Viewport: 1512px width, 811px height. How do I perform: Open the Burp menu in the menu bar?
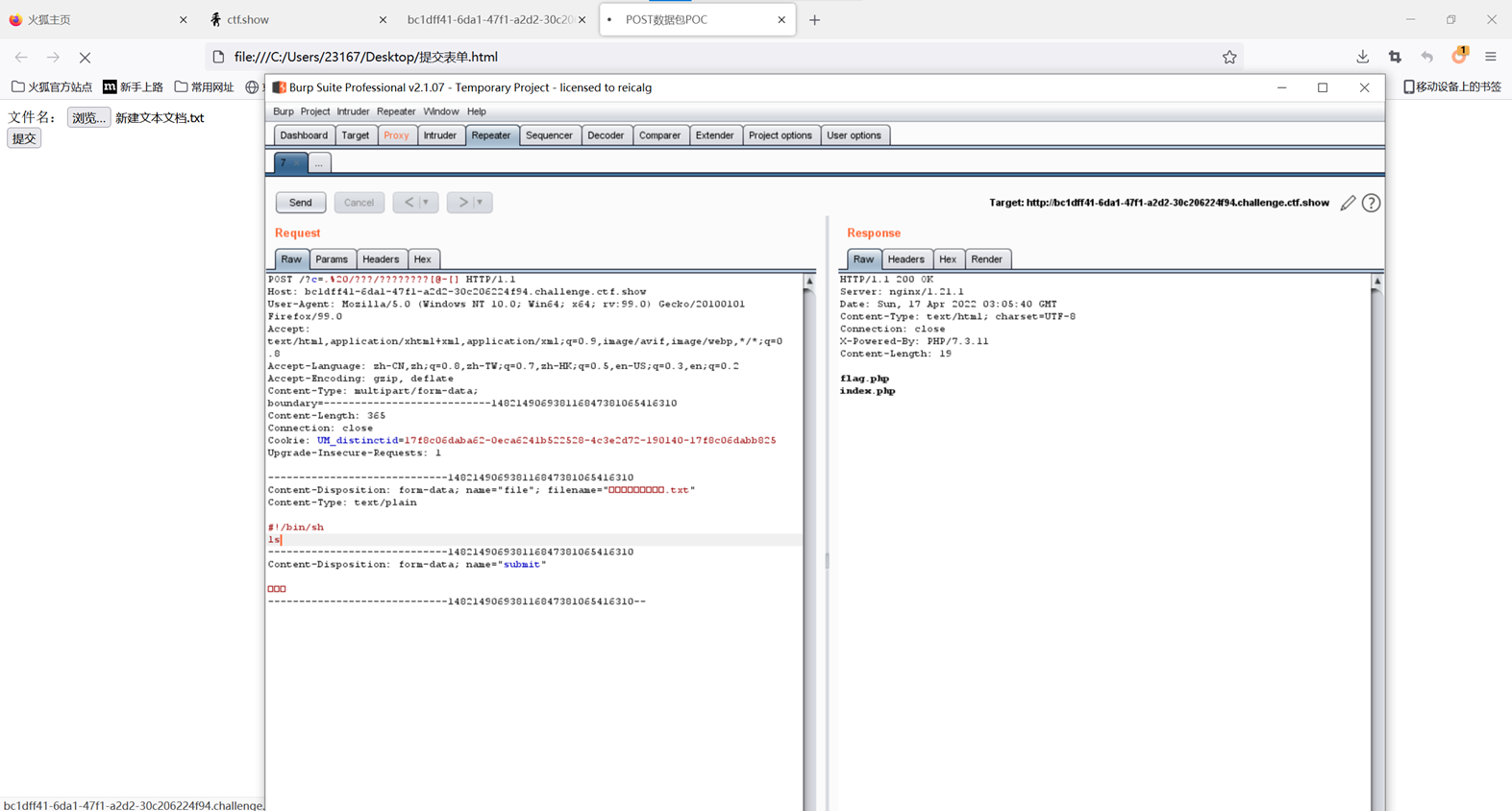tap(283, 111)
